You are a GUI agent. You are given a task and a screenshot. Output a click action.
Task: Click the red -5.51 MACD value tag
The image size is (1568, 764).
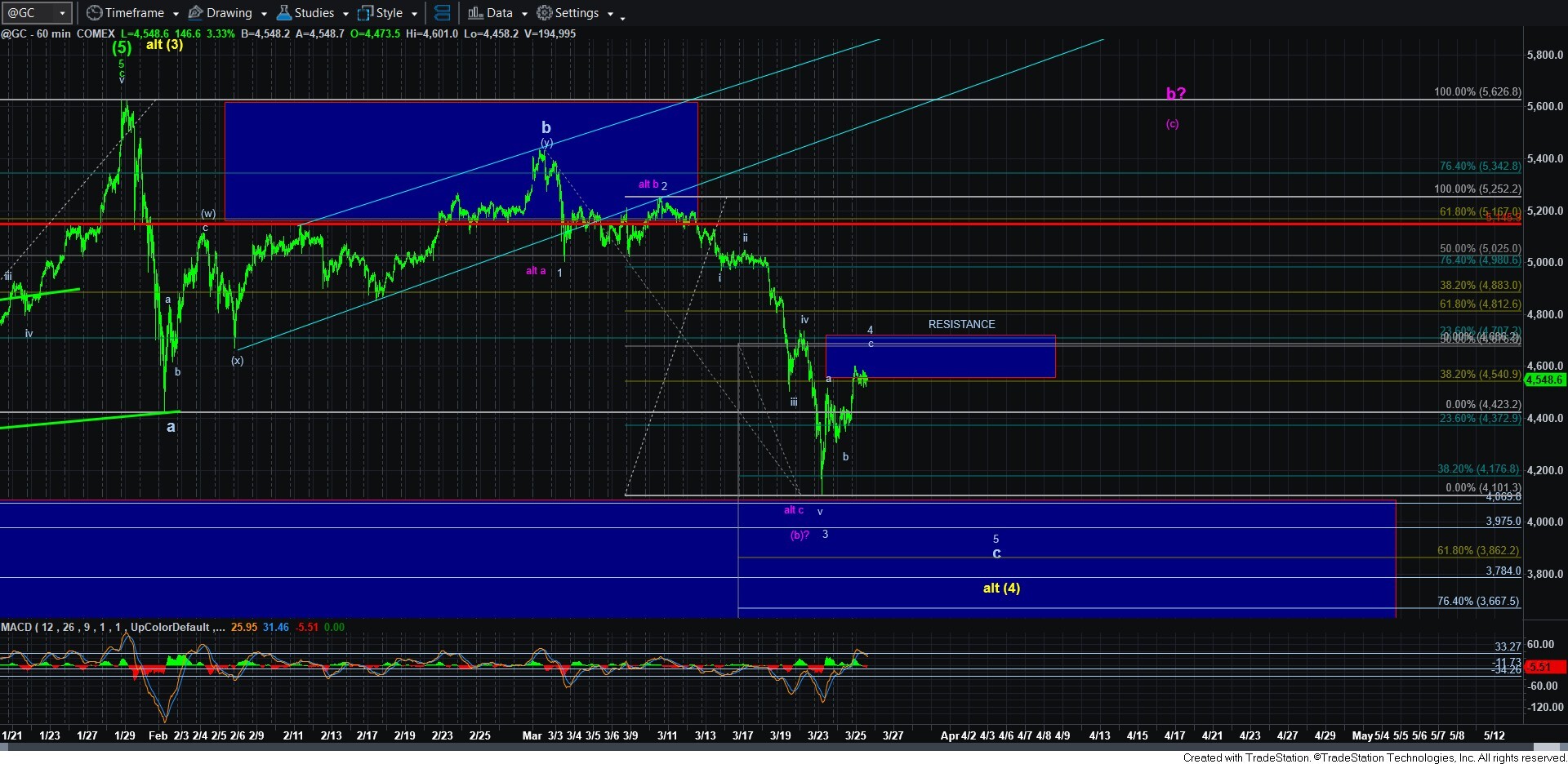(x=1543, y=666)
